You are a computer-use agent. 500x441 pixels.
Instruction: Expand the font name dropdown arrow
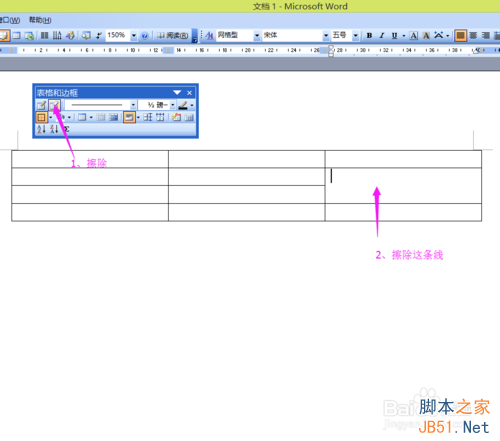326,35
